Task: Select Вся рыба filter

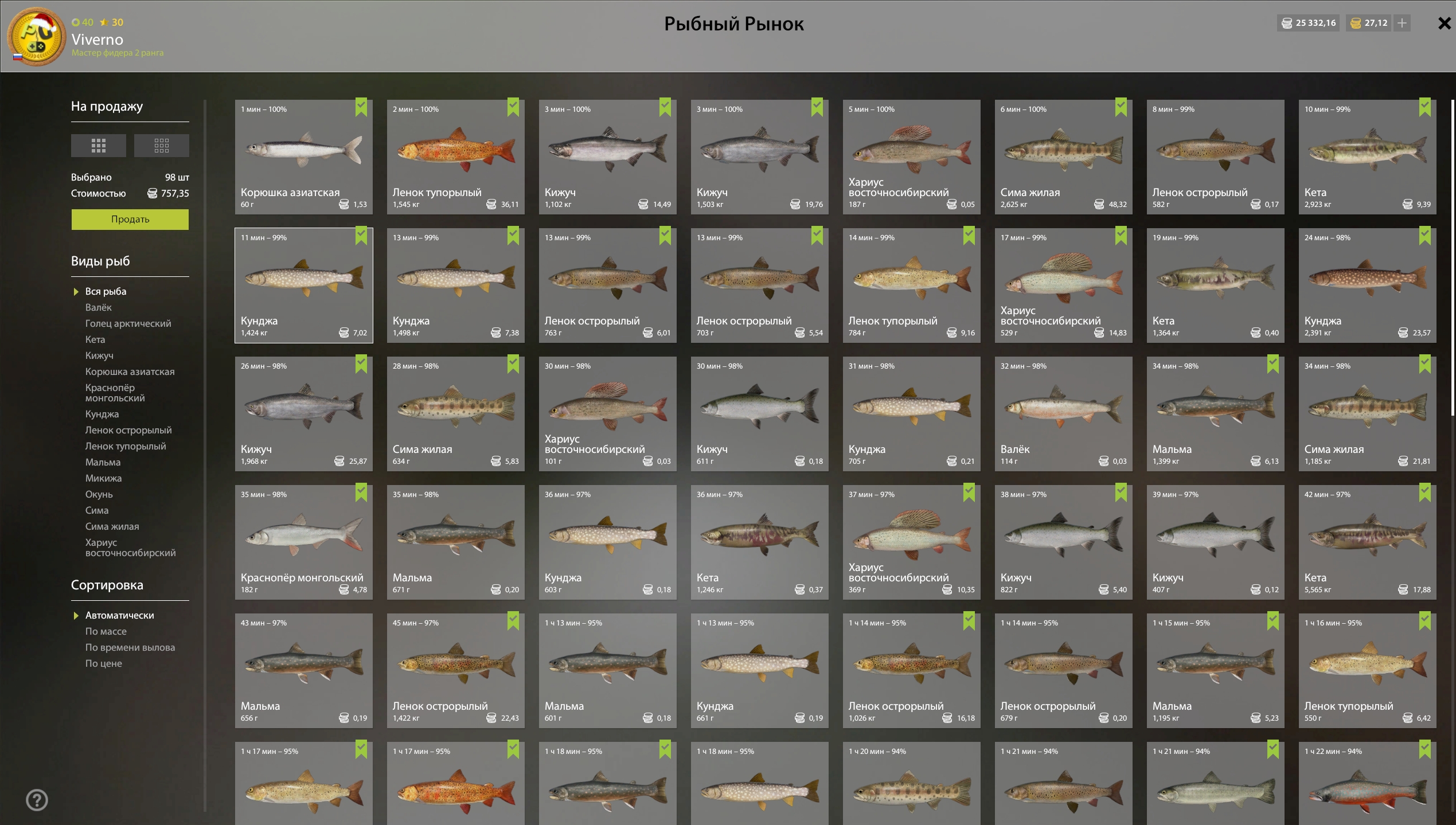Action: [106, 291]
